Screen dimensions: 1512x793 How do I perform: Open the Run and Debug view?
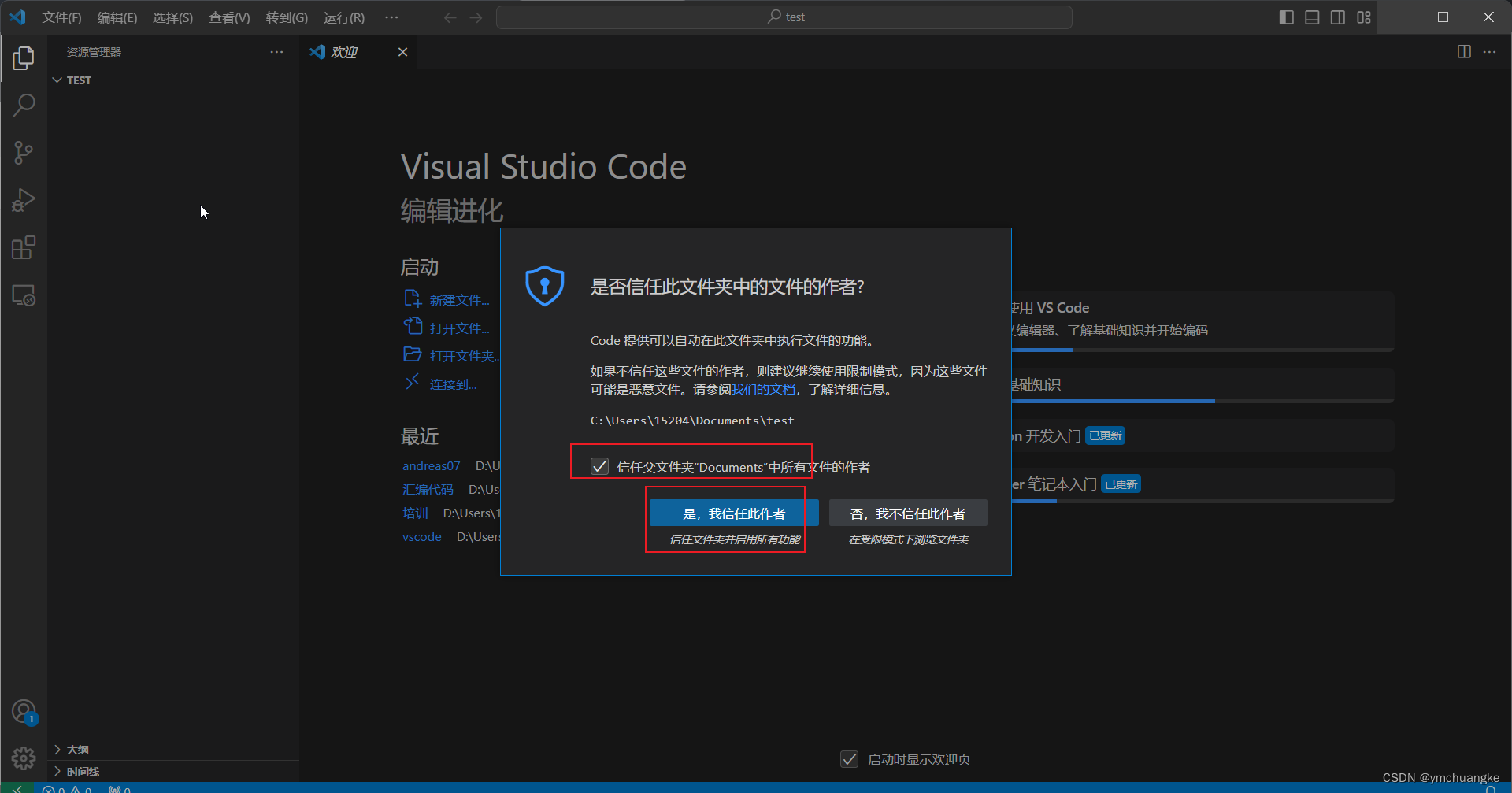(x=24, y=200)
